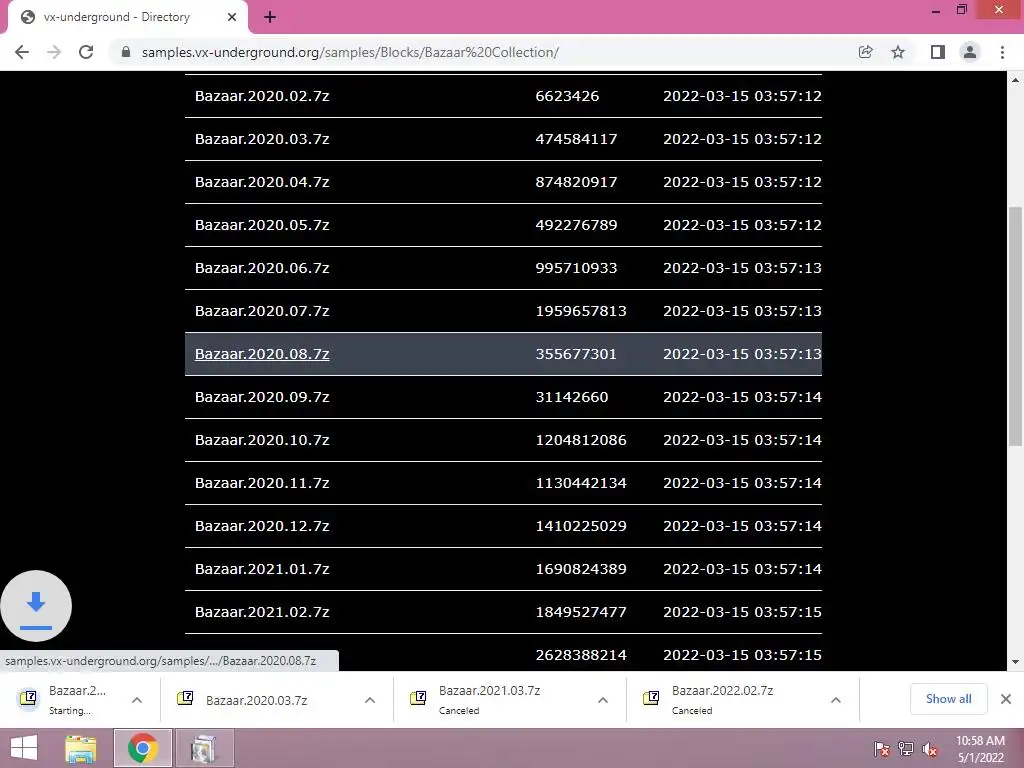Image resolution: width=1024 pixels, height=768 pixels.
Task: Click the scrollbar down arrow
Action: [1015, 662]
